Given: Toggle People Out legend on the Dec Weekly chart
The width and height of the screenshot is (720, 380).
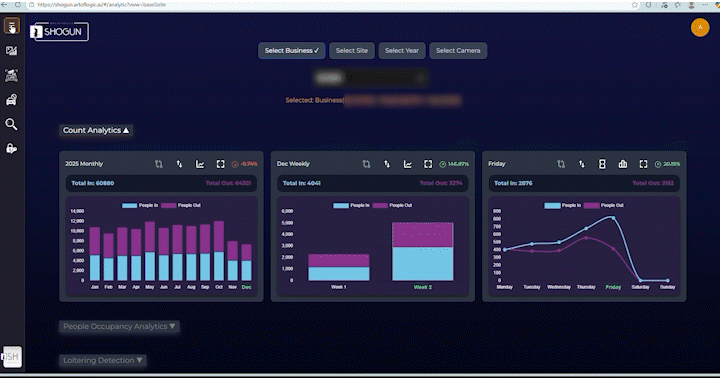Looking at the screenshot, I should [x=392, y=205].
